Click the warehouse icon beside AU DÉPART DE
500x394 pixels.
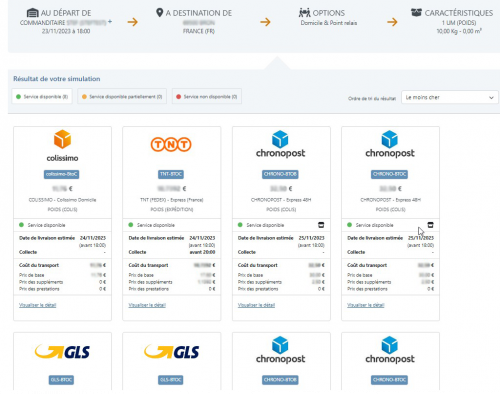coord(32,13)
